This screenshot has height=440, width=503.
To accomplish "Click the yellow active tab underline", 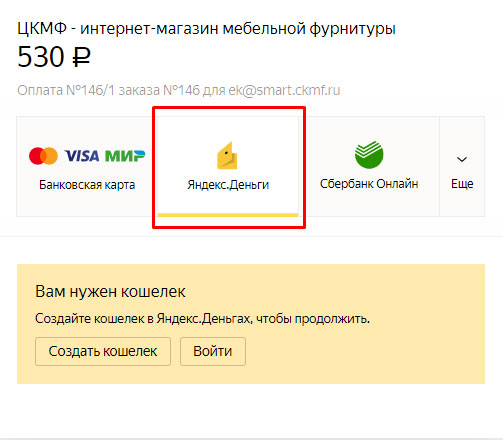I will pos(228,215).
